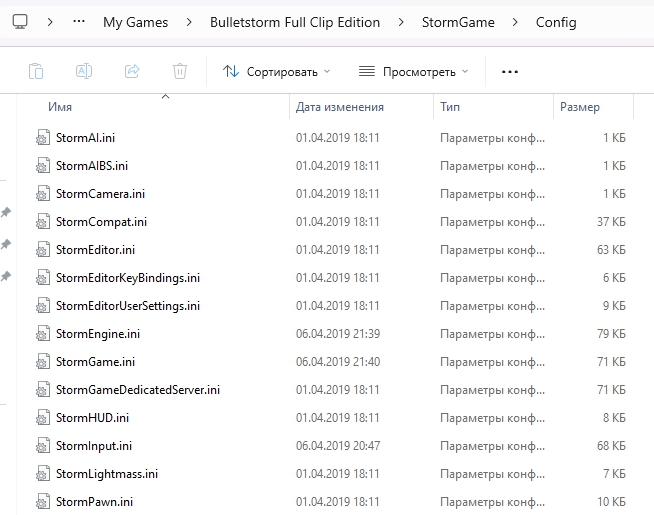Click the Delete trash icon
Screen dimensions: 654x515
(180, 71)
